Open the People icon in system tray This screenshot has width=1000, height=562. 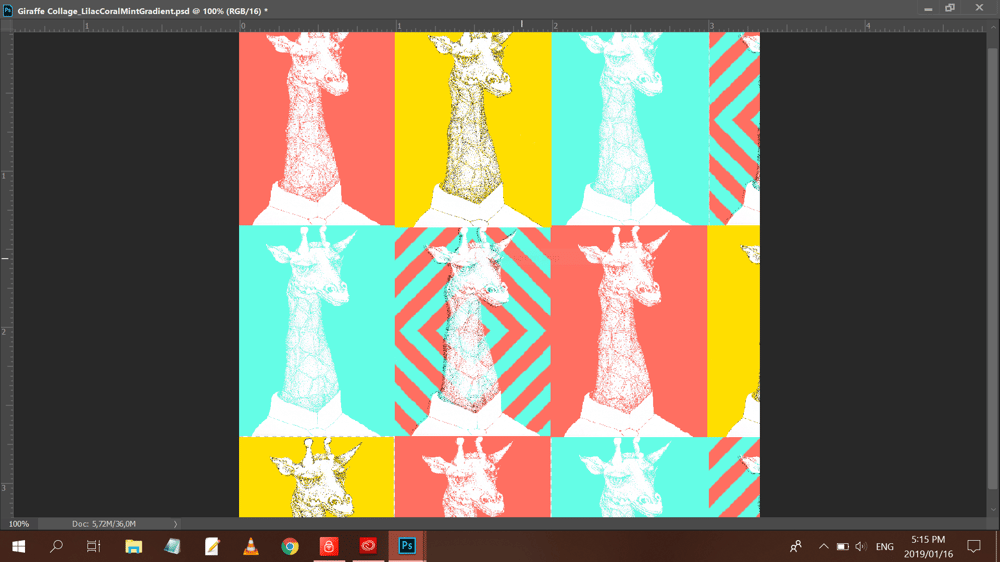coord(795,547)
